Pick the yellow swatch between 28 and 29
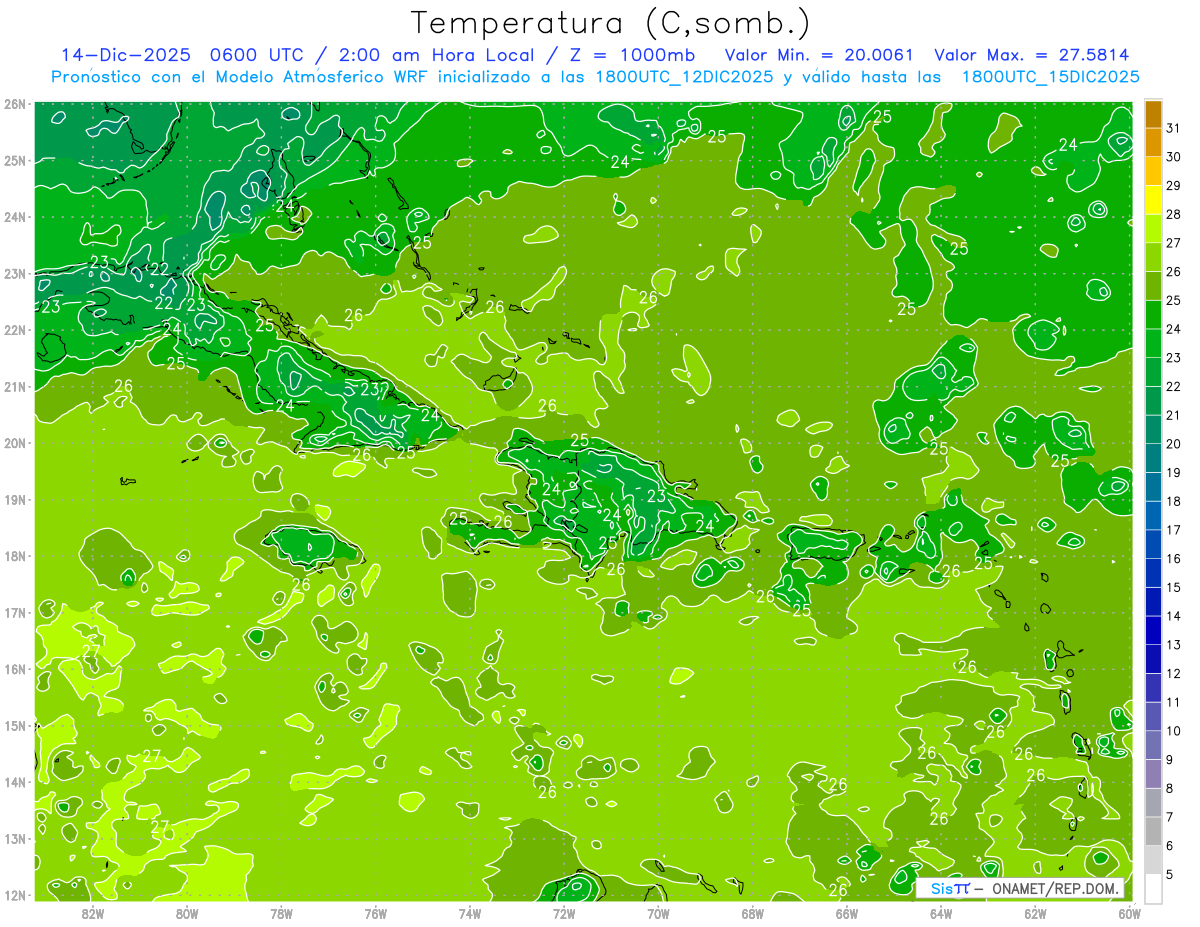Screen dimensions: 1200x927 pos(1153,200)
